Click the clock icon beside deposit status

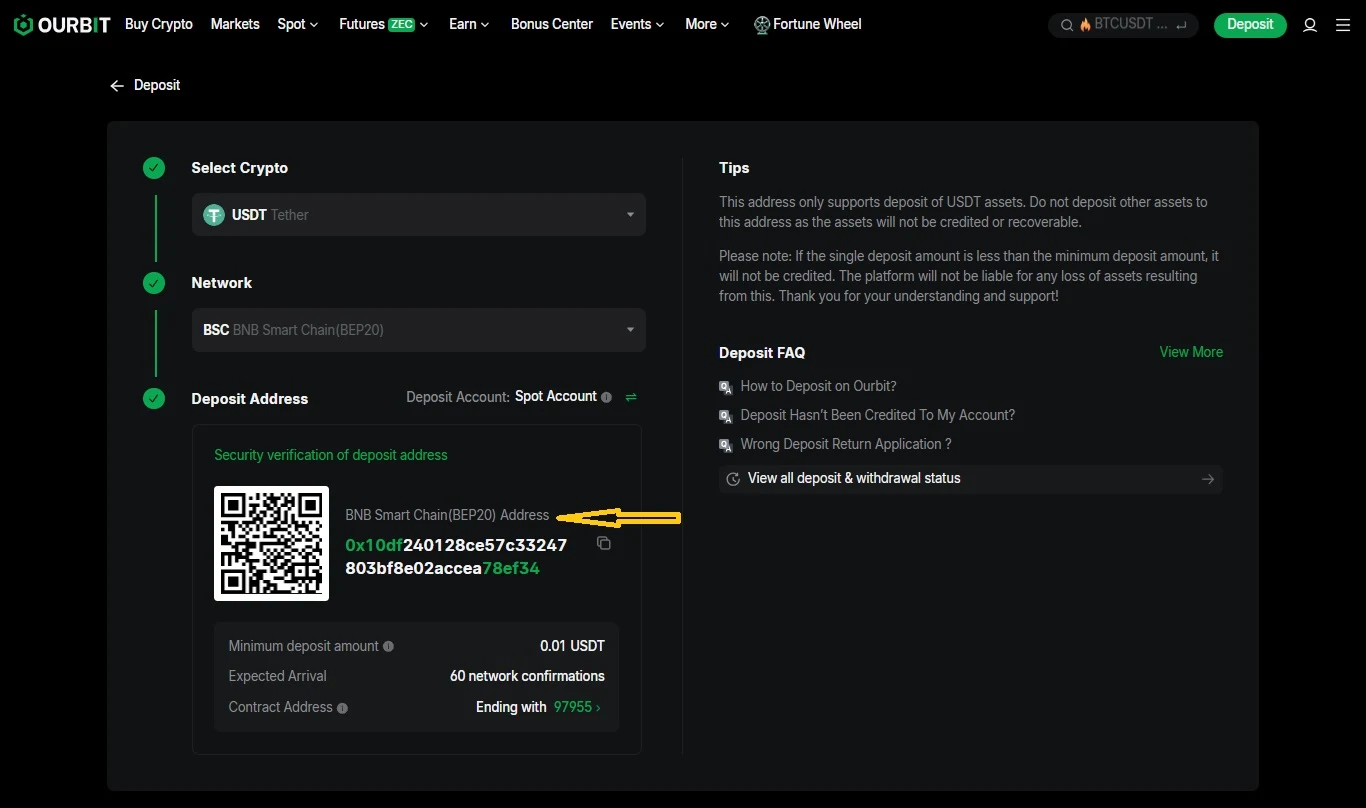733,479
